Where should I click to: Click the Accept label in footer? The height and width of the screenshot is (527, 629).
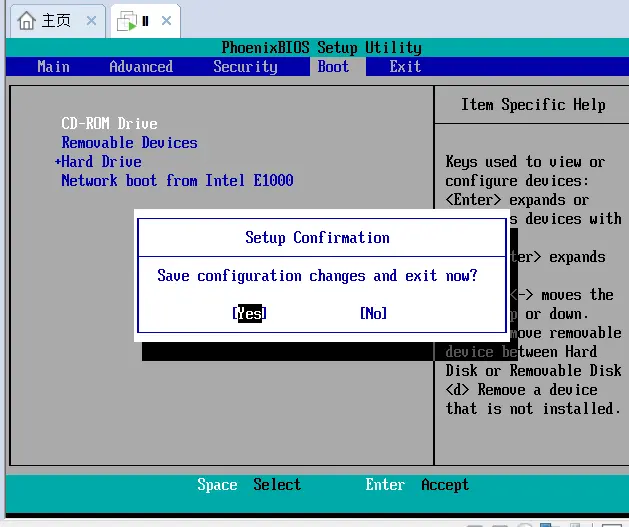[445, 484]
